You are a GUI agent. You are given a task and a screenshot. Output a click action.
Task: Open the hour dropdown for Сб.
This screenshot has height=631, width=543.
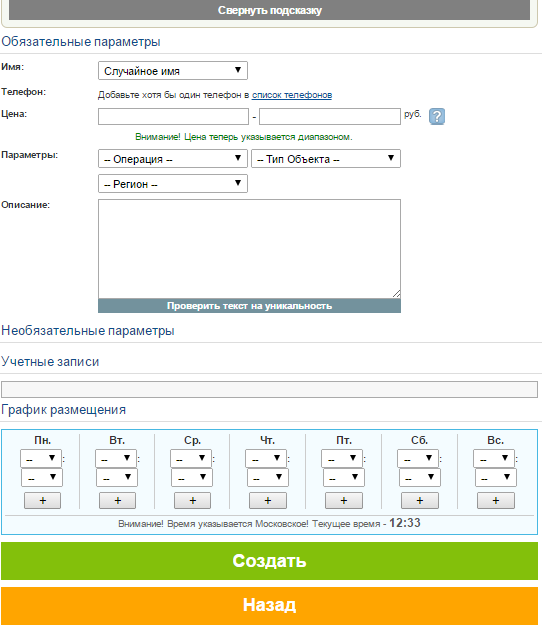point(418,458)
